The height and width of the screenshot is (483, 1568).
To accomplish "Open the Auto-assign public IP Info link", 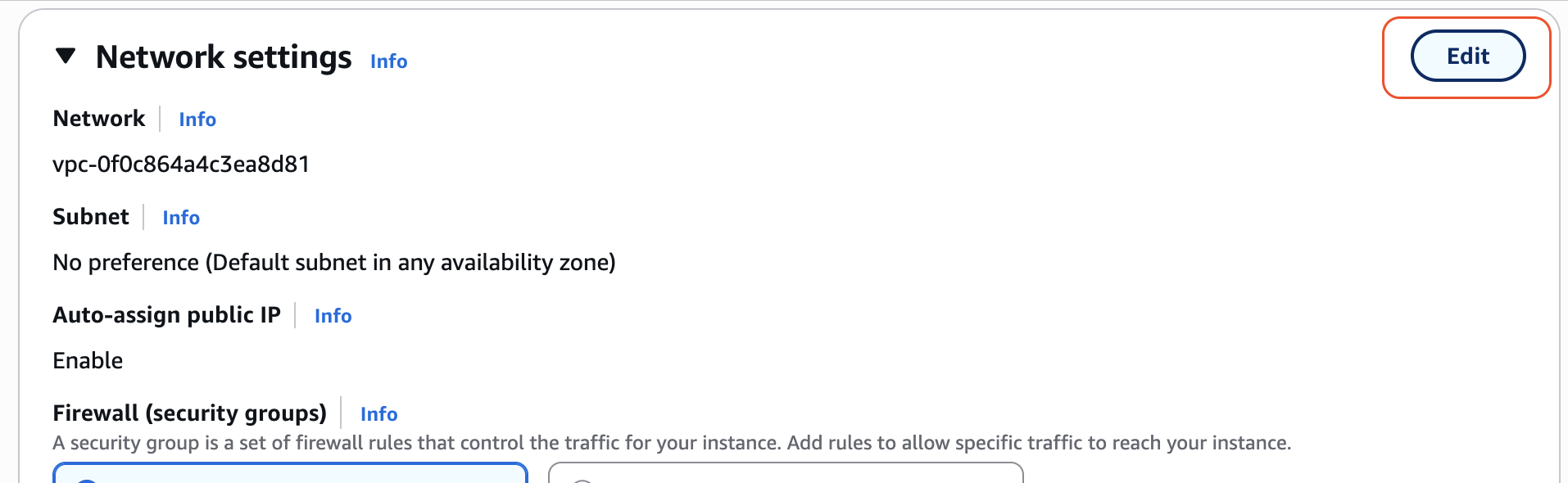I will (x=333, y=316).
